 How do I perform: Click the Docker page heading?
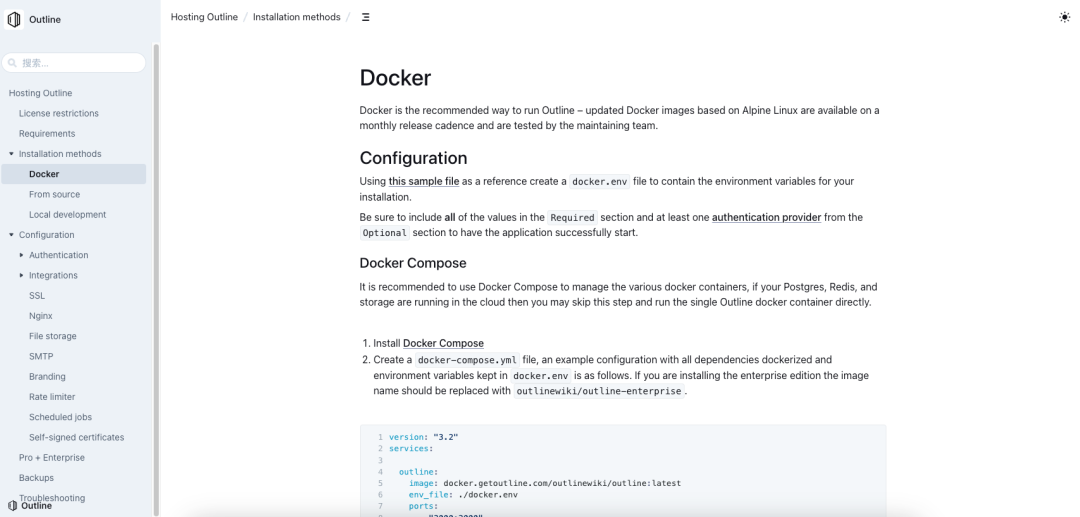(395, 78)
